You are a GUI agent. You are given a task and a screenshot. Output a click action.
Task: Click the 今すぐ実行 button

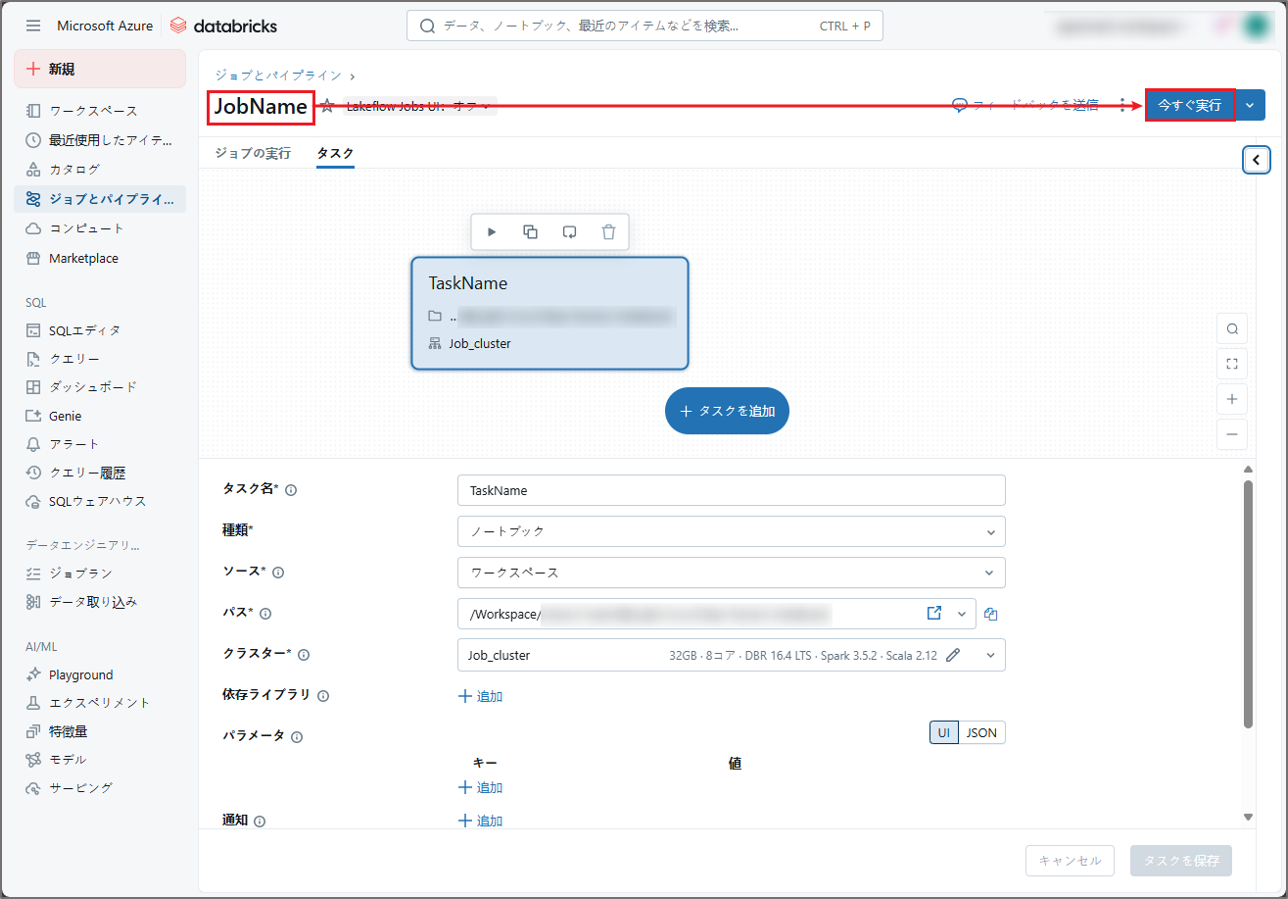coord(1189,105)
